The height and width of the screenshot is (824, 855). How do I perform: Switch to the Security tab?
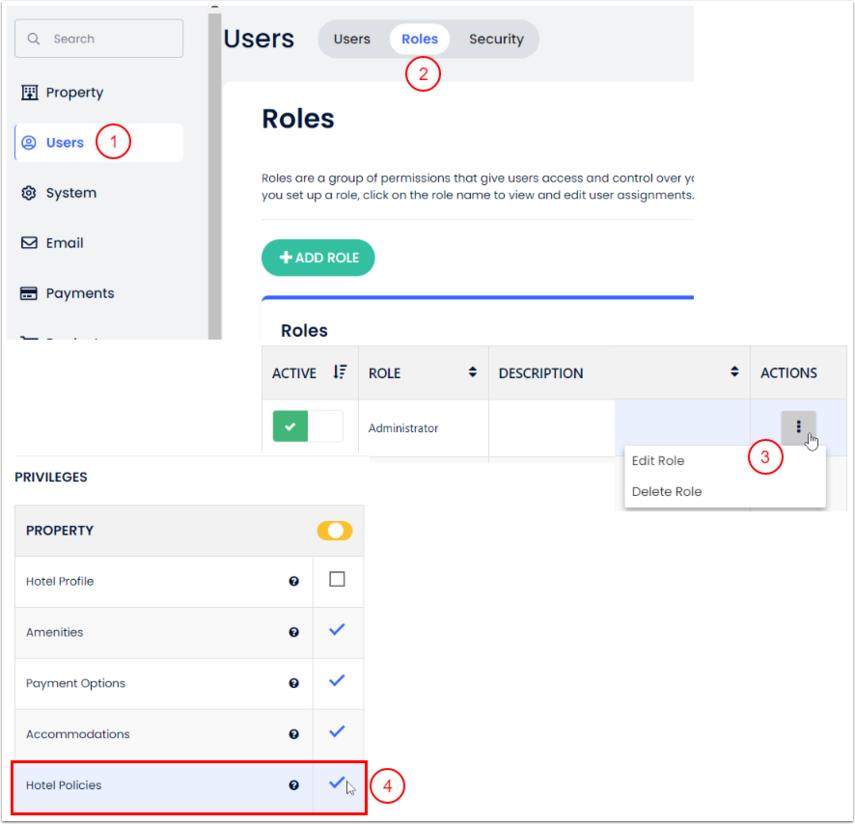click(x=496, y=39)
